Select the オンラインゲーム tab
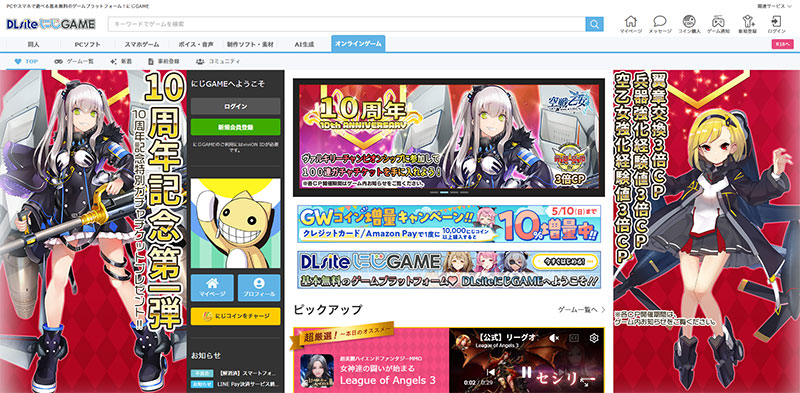 click(x=358, y=44)
